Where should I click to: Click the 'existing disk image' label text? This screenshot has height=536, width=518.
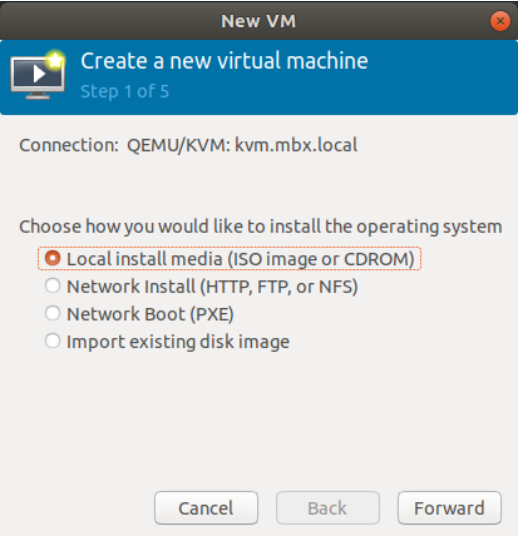[209, 341]
